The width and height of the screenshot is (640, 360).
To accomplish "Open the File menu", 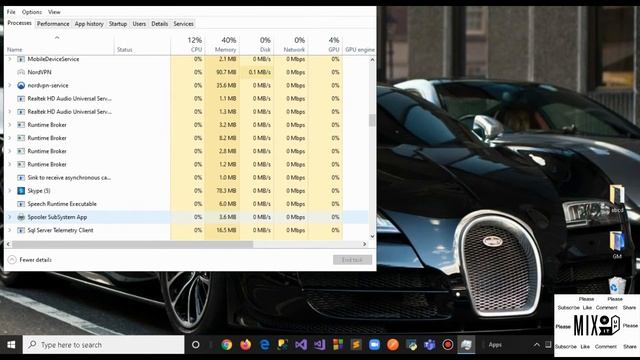I will click(11, 12).
